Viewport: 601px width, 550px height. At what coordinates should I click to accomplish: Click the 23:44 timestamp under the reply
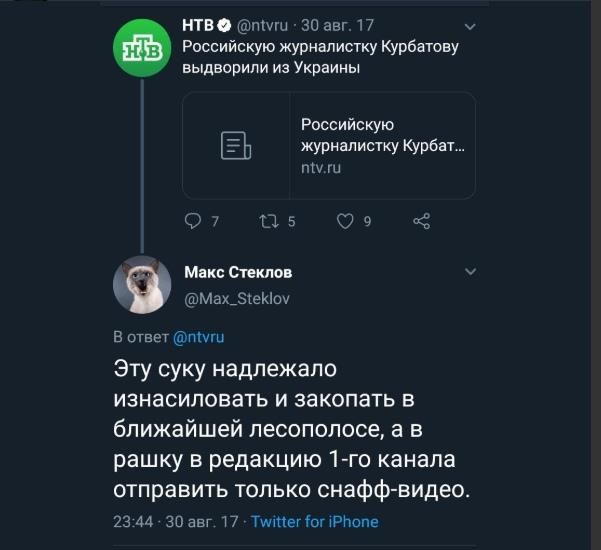(x=132, y=522)
